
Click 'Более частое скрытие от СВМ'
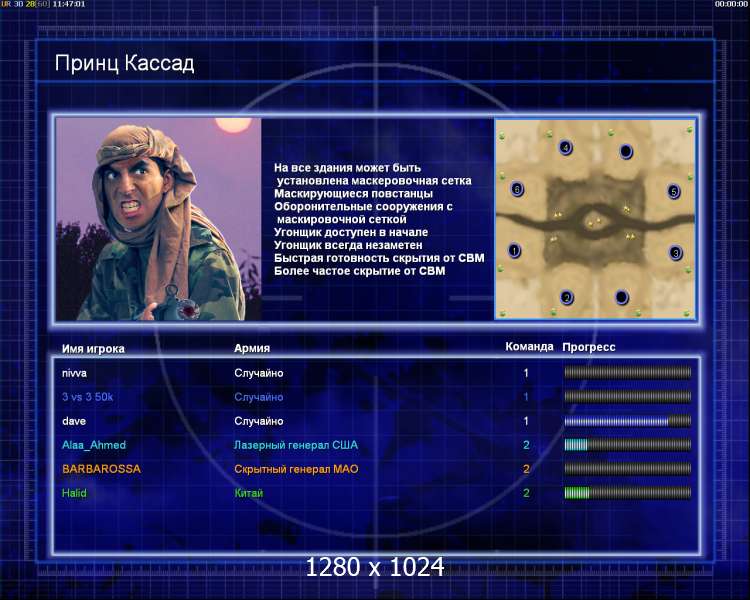360,271
